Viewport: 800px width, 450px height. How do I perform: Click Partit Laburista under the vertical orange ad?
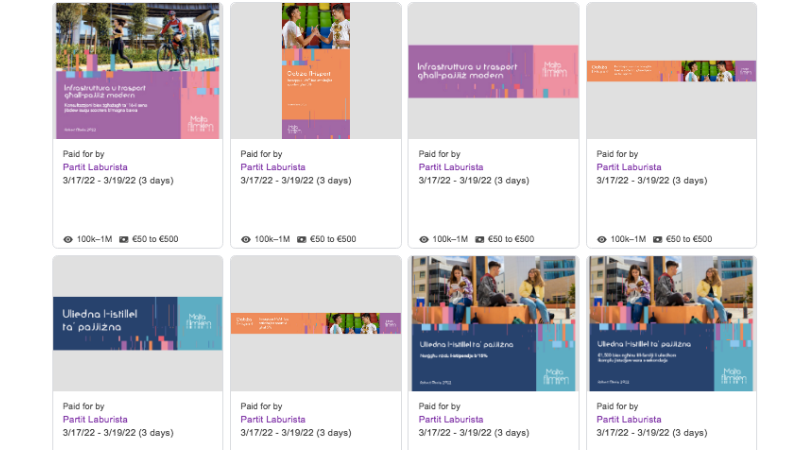273,167
